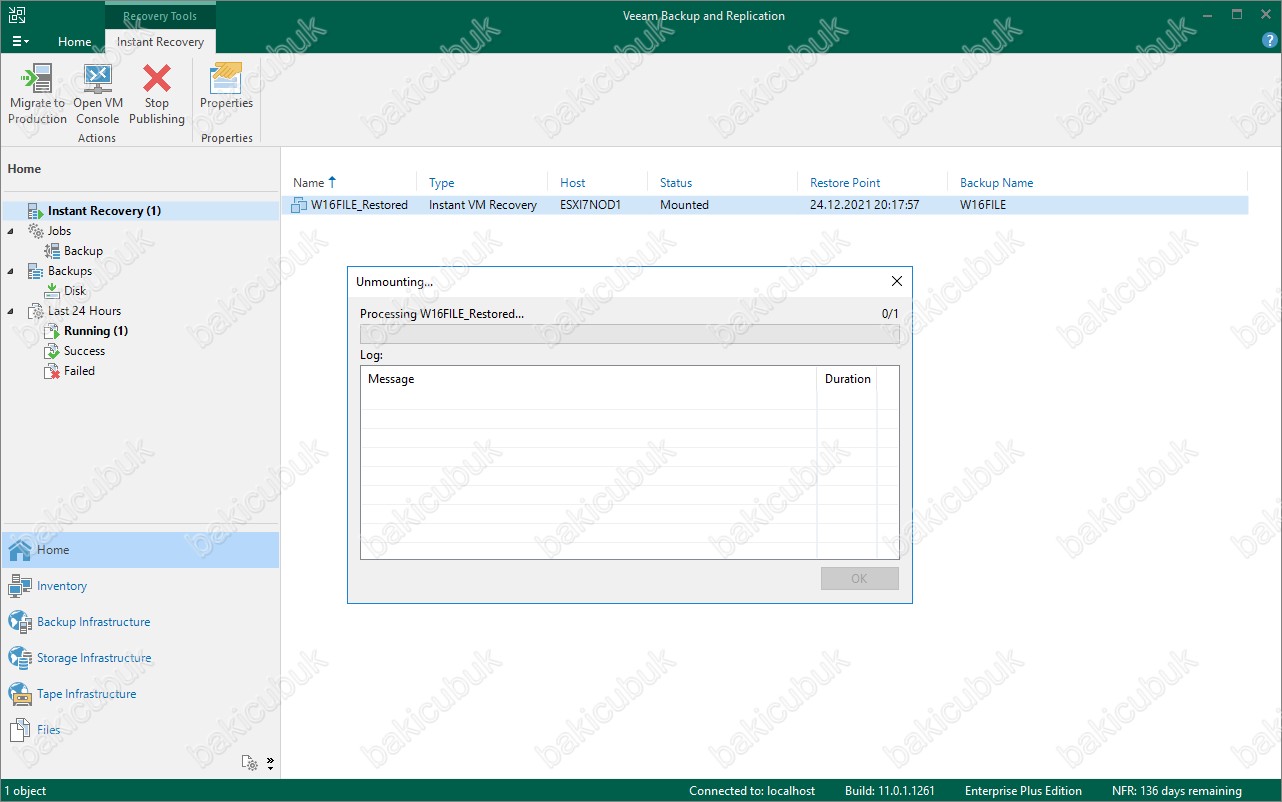Image resolution: width=1282 pixels, height=802 pixels.
Task: Click the Jobs gear icon
Action: (x=35, y=231)
